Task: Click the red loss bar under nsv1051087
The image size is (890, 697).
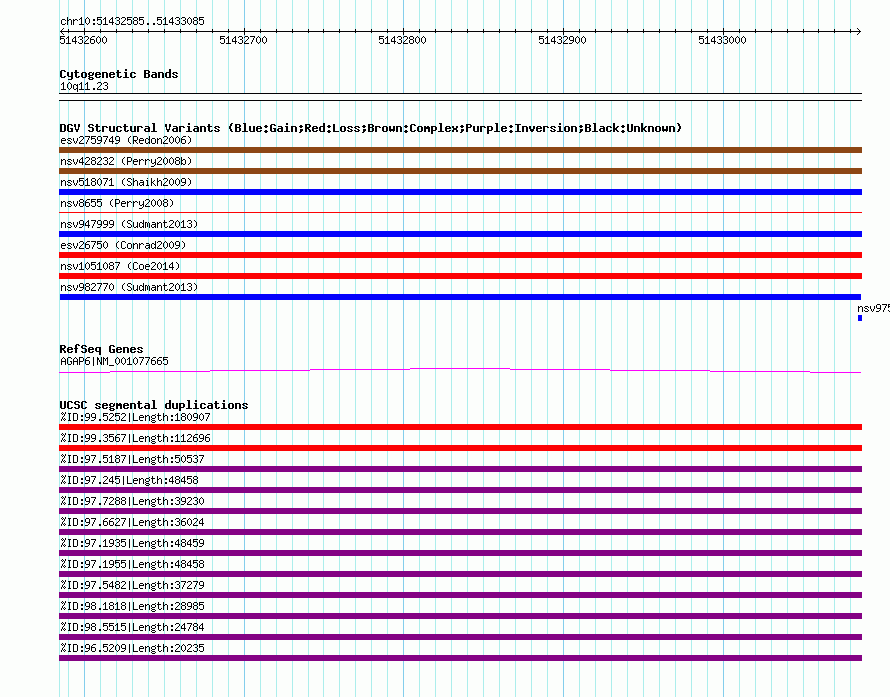Action: tap(460, 276)
